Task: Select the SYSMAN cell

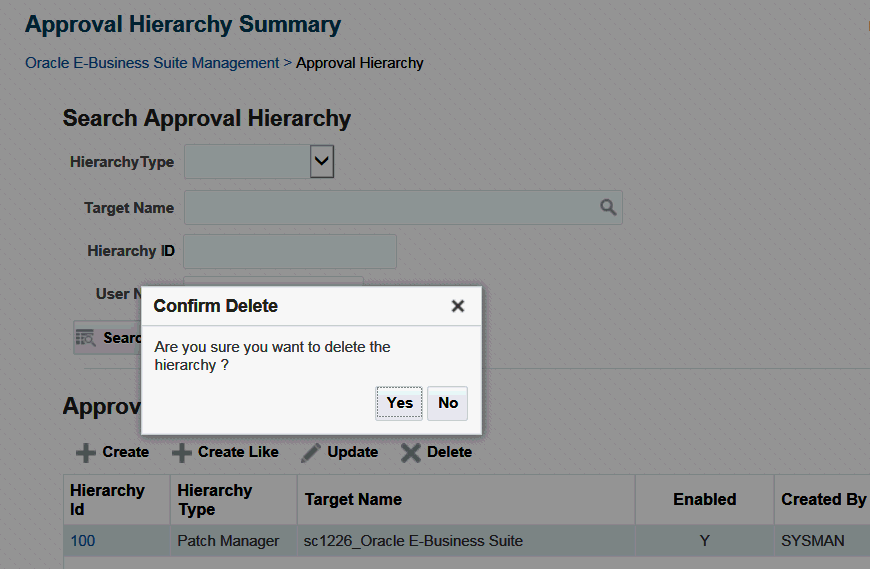Action: pyautogui.click(x=823, y=541)
